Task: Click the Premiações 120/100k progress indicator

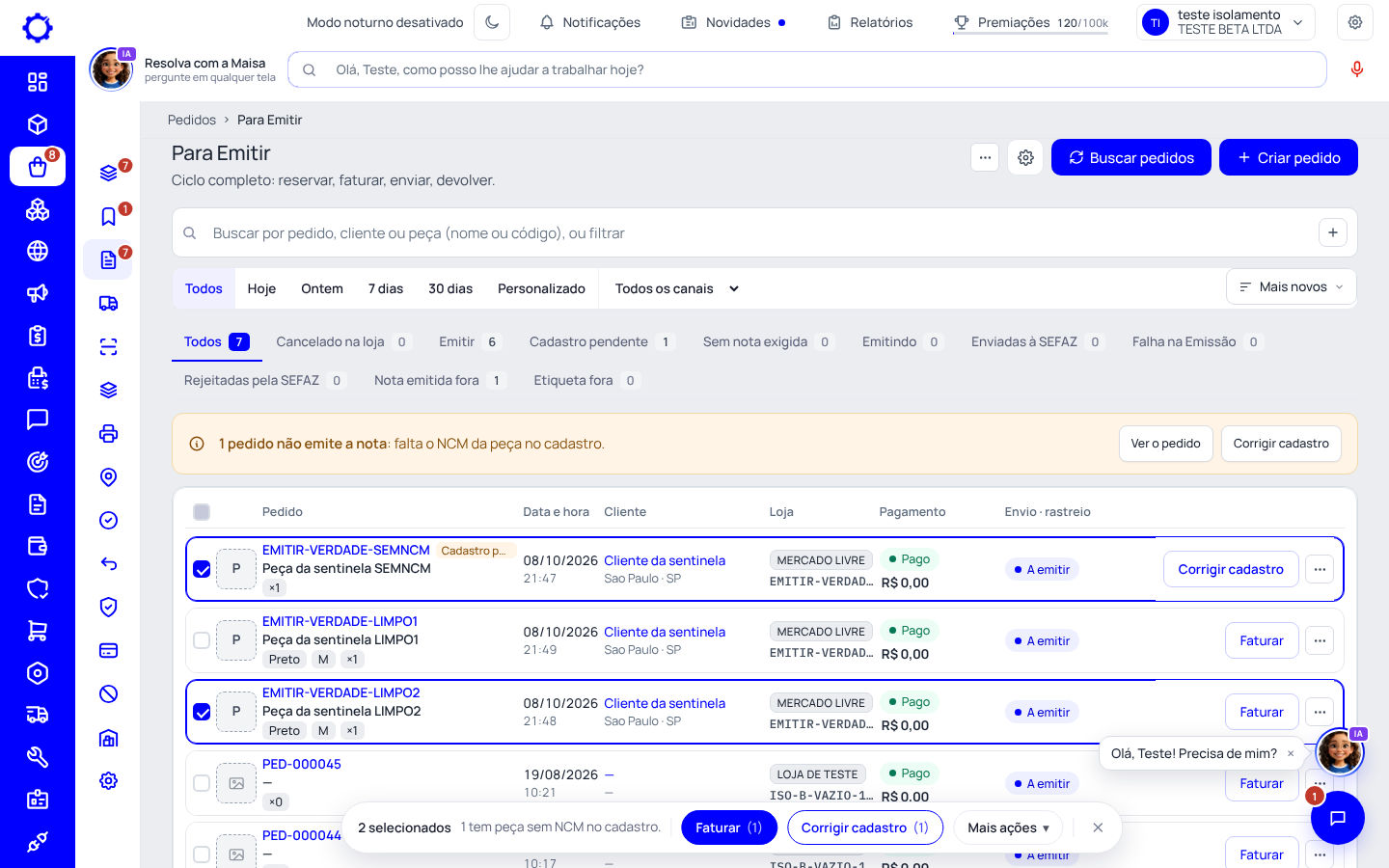Action: 1030,22
